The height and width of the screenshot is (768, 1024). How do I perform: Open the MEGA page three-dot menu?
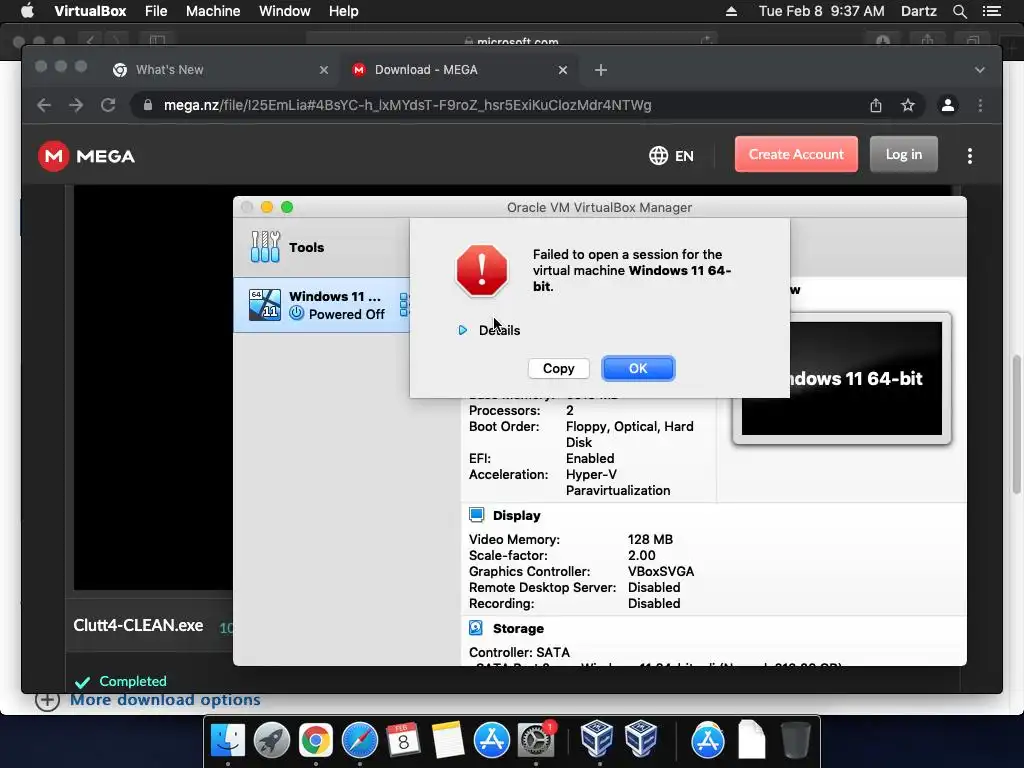pos(970,155)
